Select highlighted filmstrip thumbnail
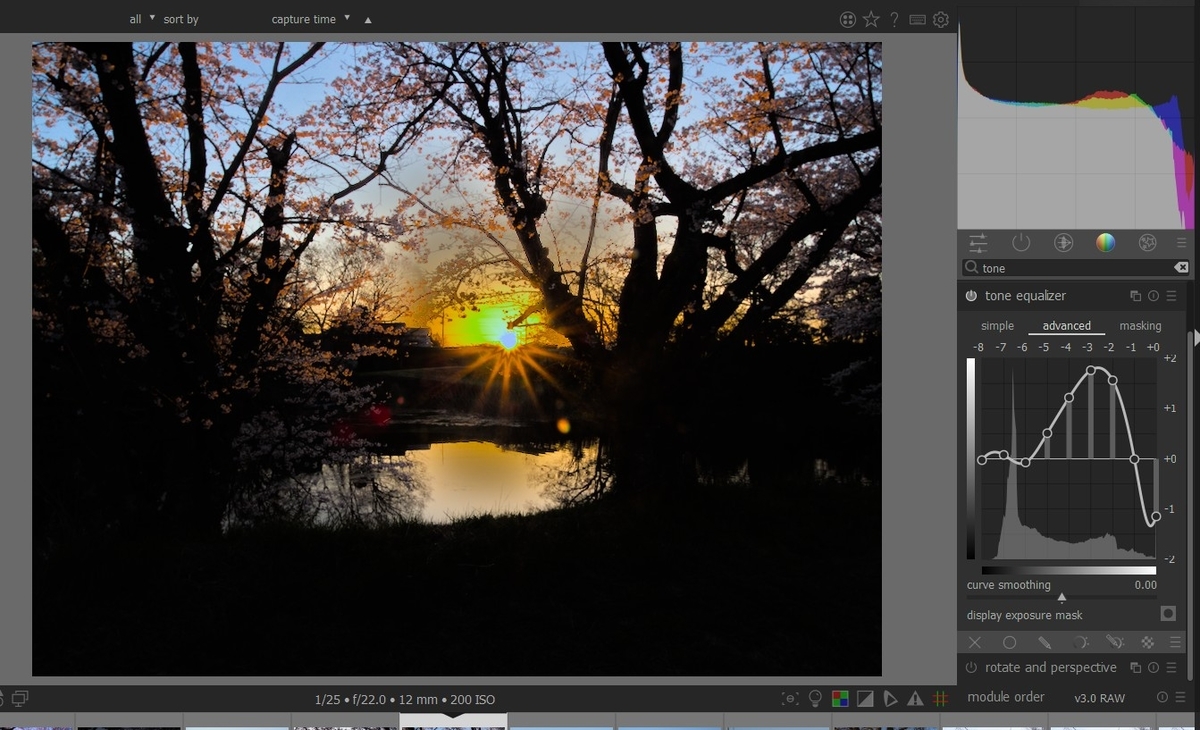 pos(453,721)
